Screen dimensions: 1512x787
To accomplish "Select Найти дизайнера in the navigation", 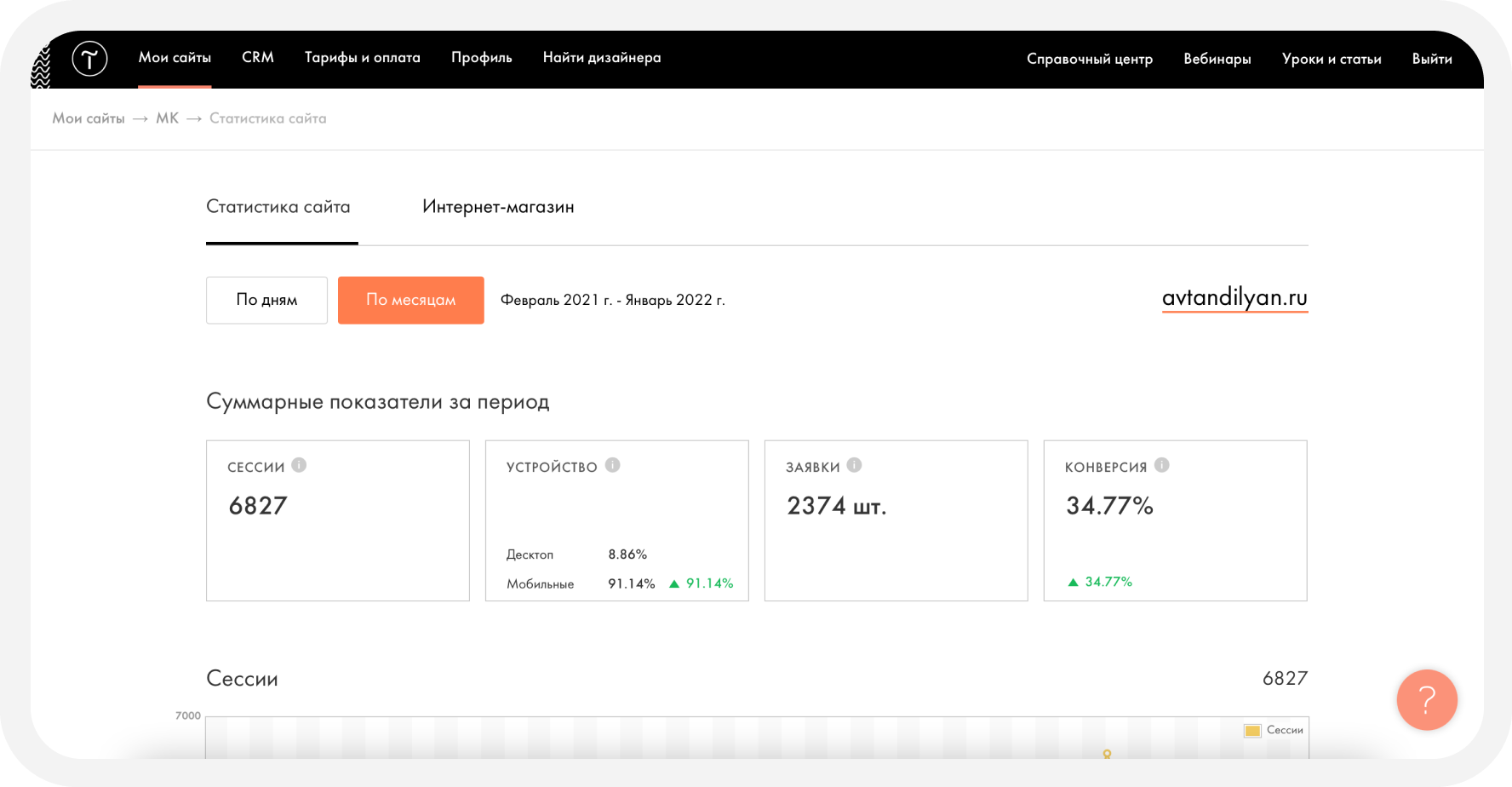I will pos(602,58).
